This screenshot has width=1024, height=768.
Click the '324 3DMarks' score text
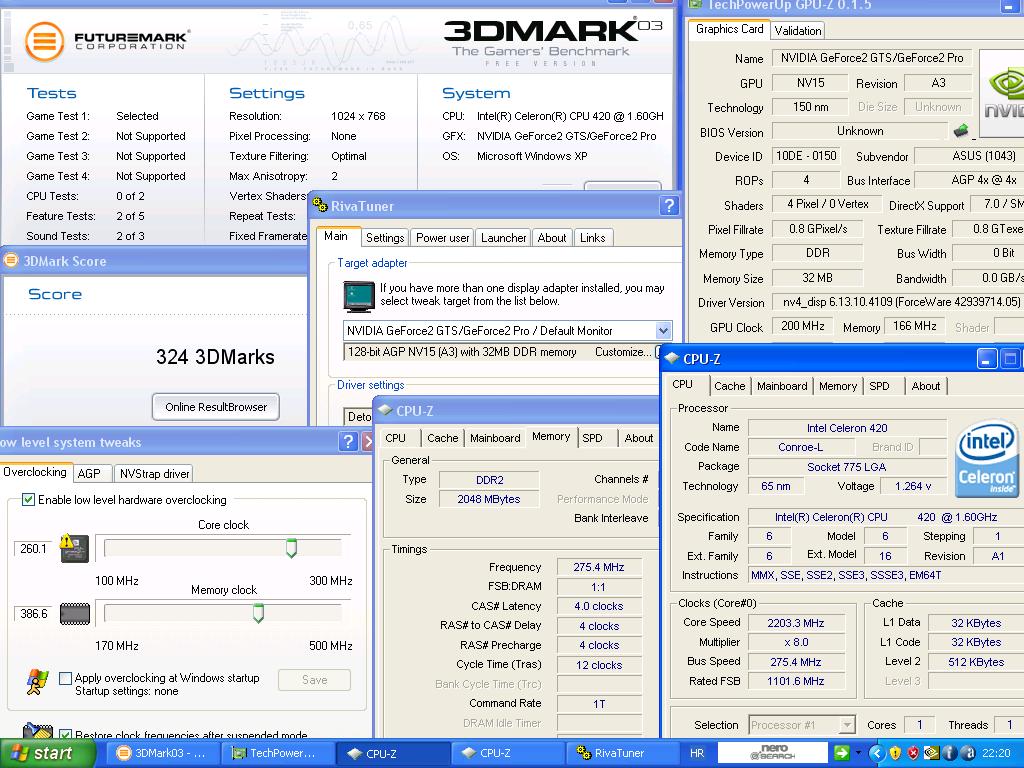215,357
